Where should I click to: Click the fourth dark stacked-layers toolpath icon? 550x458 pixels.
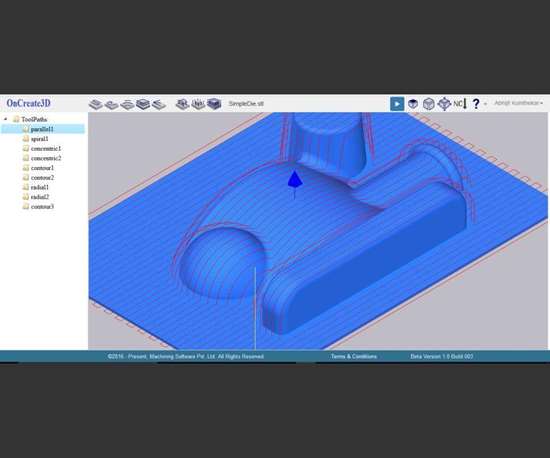[x=143, y=104]
